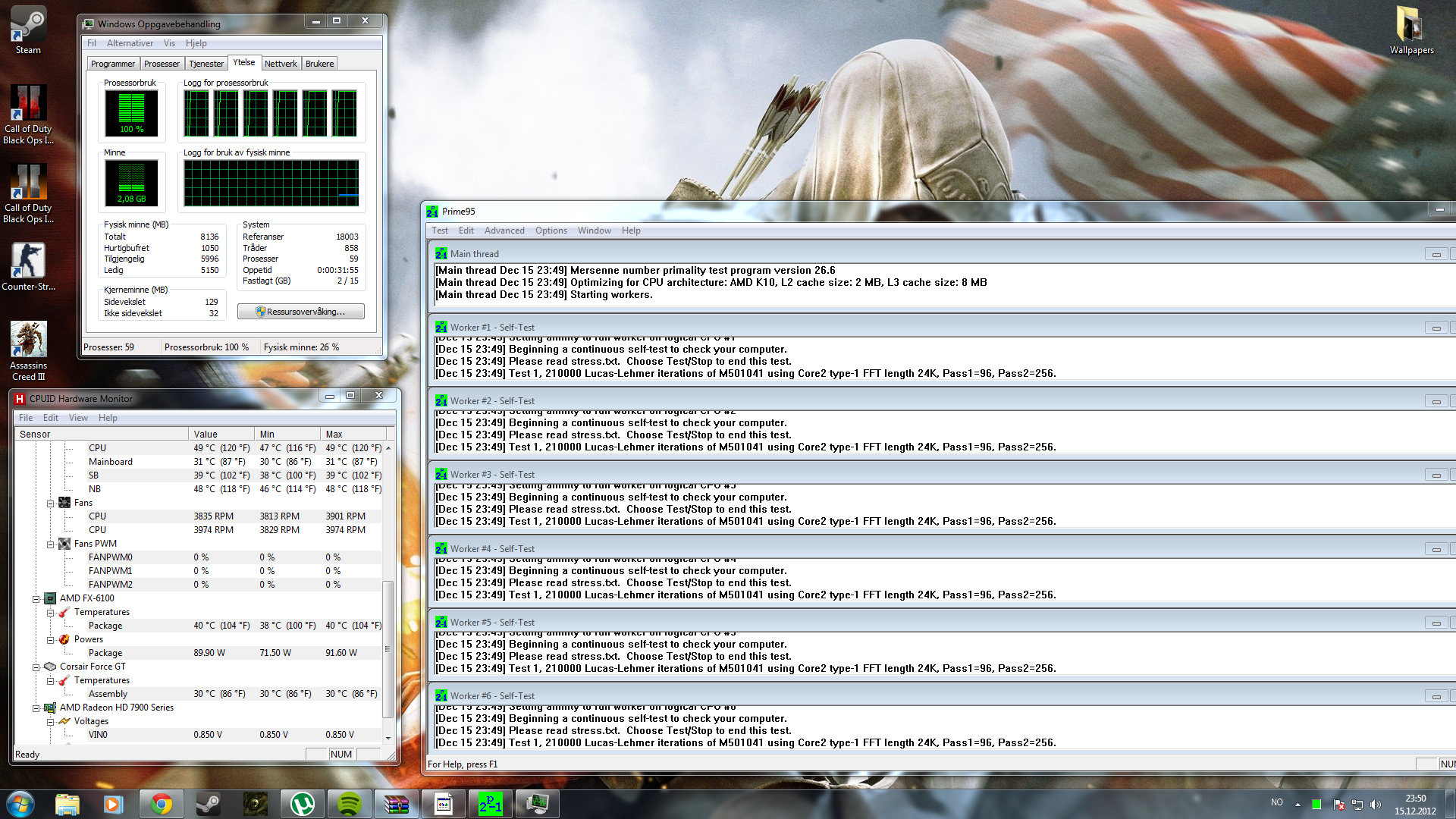Switch to the Nettverk tab

pos(281,64)
